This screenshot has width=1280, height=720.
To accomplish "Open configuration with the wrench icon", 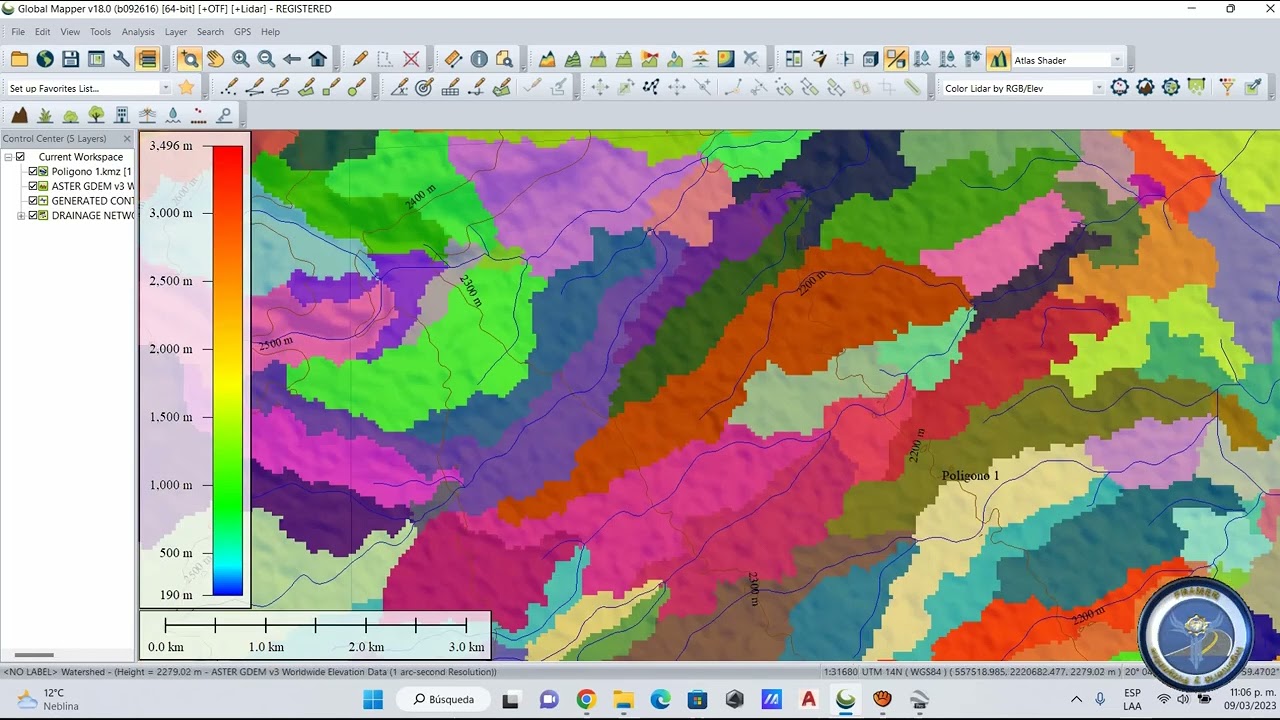I will pyautogui.click(x=122, y=60).
